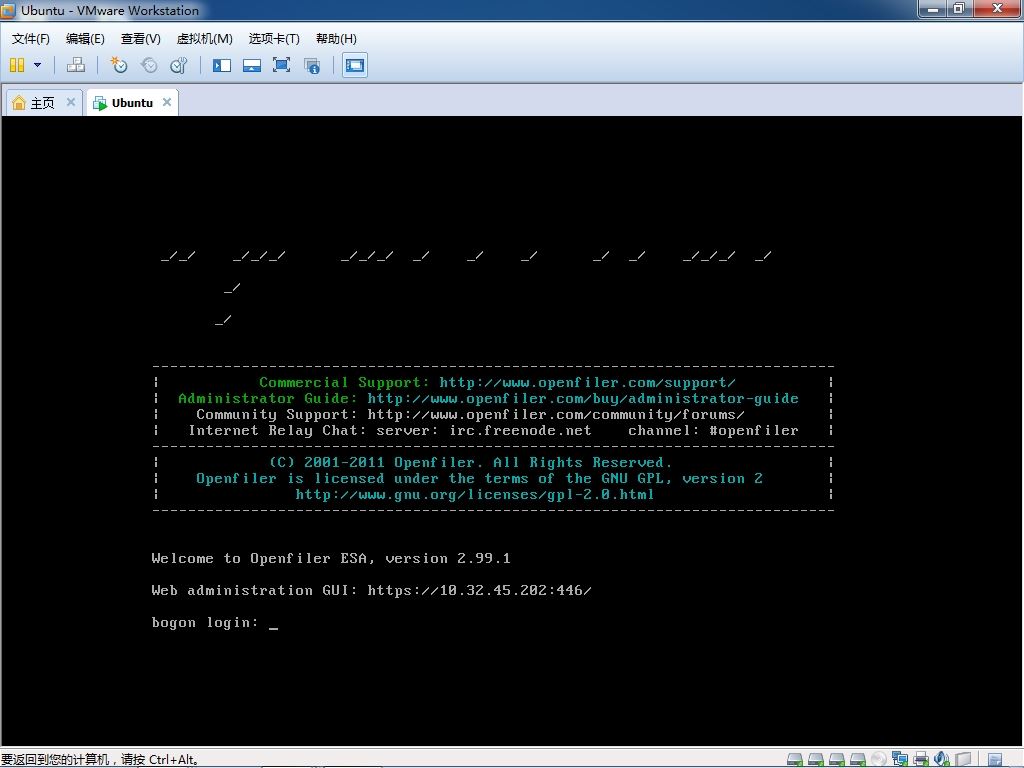
Task: Click the VMware Workstation title bar icon
Action: (8, 10)
